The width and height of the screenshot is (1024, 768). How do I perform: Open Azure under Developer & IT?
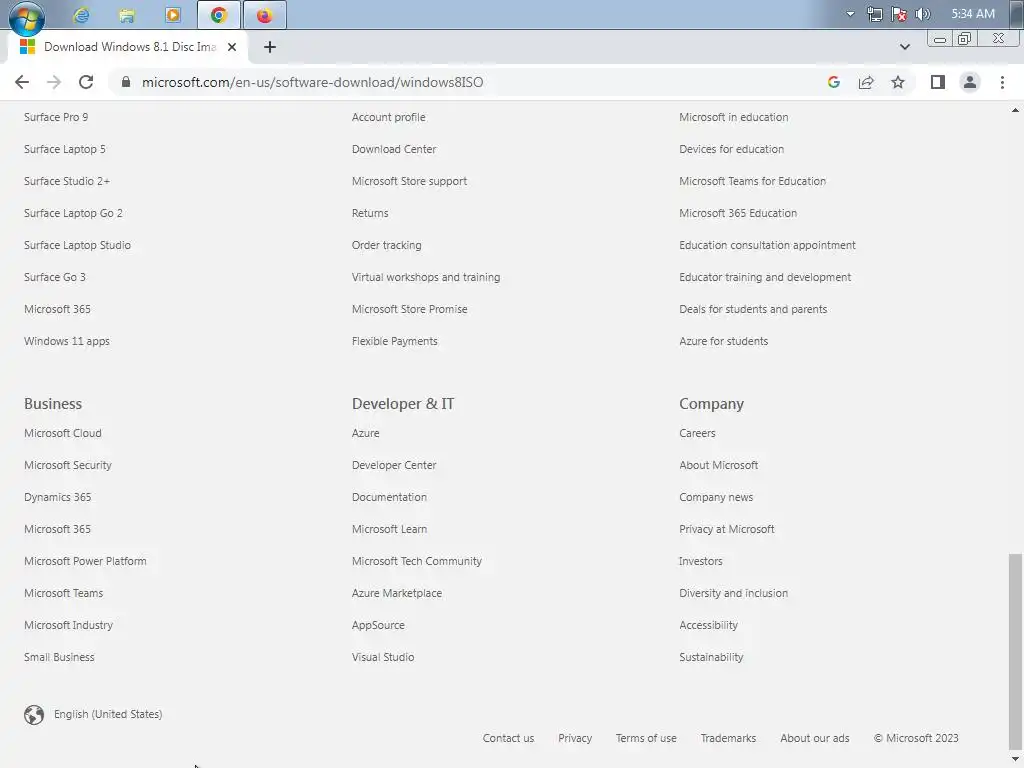366,434
